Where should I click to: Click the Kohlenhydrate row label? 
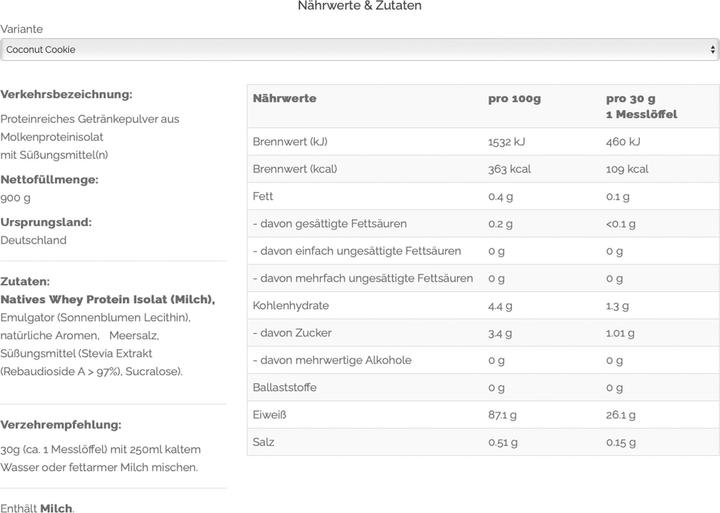click(x=291, y=306)
